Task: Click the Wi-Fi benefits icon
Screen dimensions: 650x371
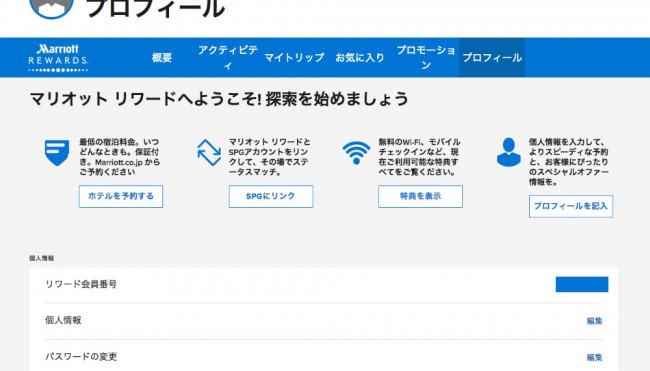Action: (x=356, y=153)
